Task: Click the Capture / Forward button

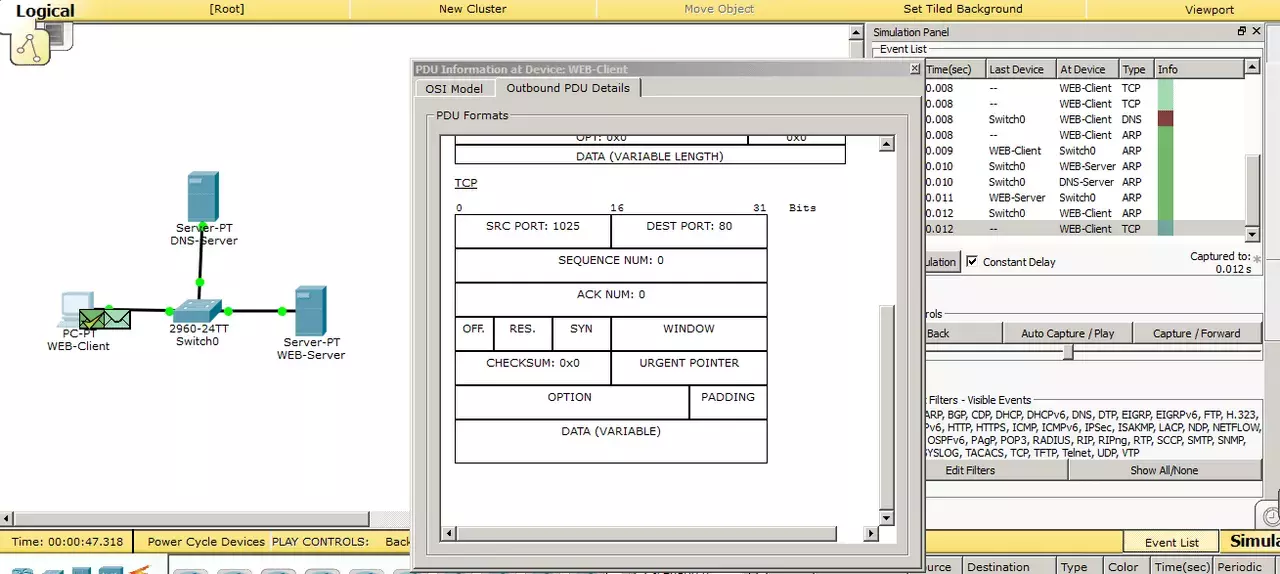Action: point(1196,333)
